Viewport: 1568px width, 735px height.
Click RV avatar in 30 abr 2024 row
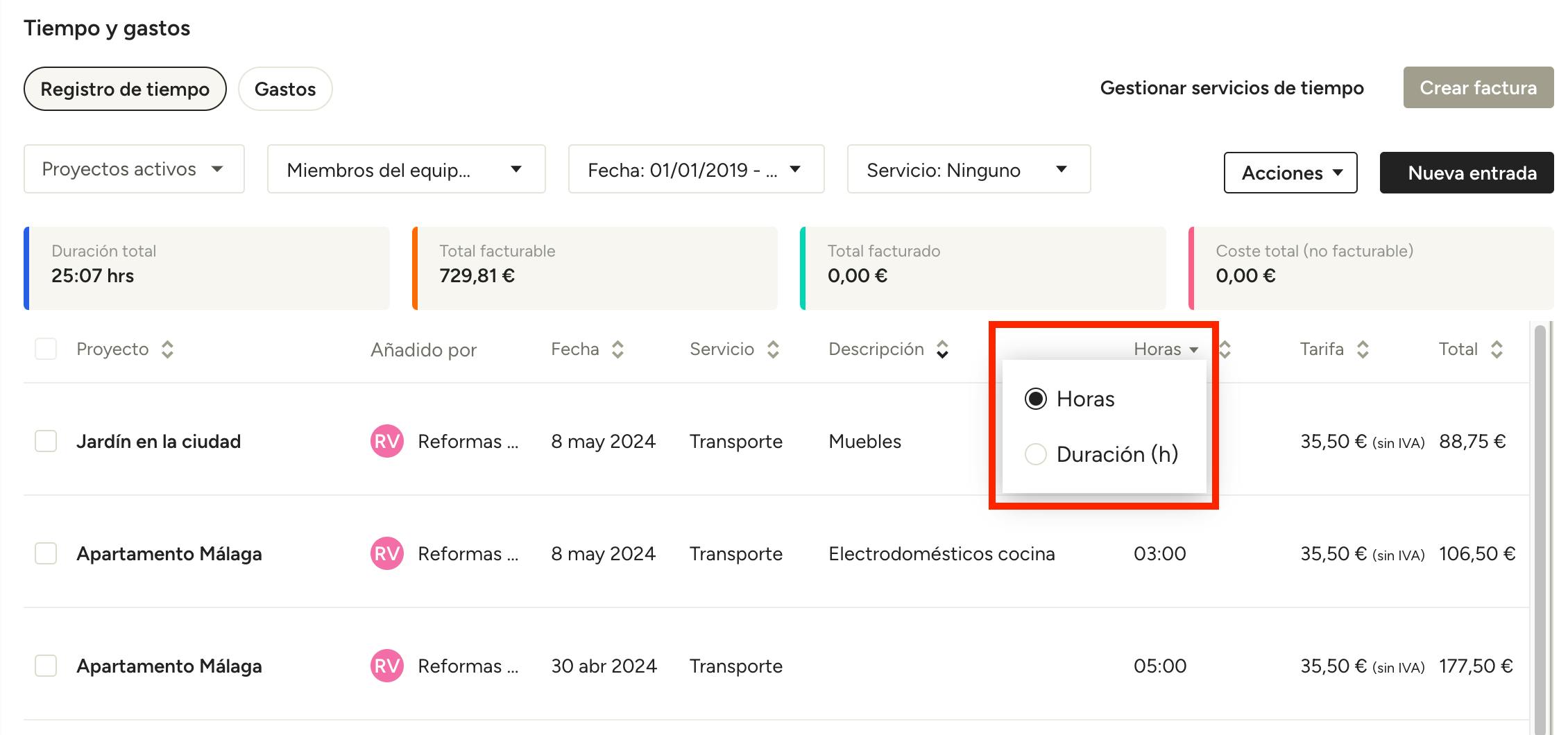pyautogui.click(x=386, y=666)
